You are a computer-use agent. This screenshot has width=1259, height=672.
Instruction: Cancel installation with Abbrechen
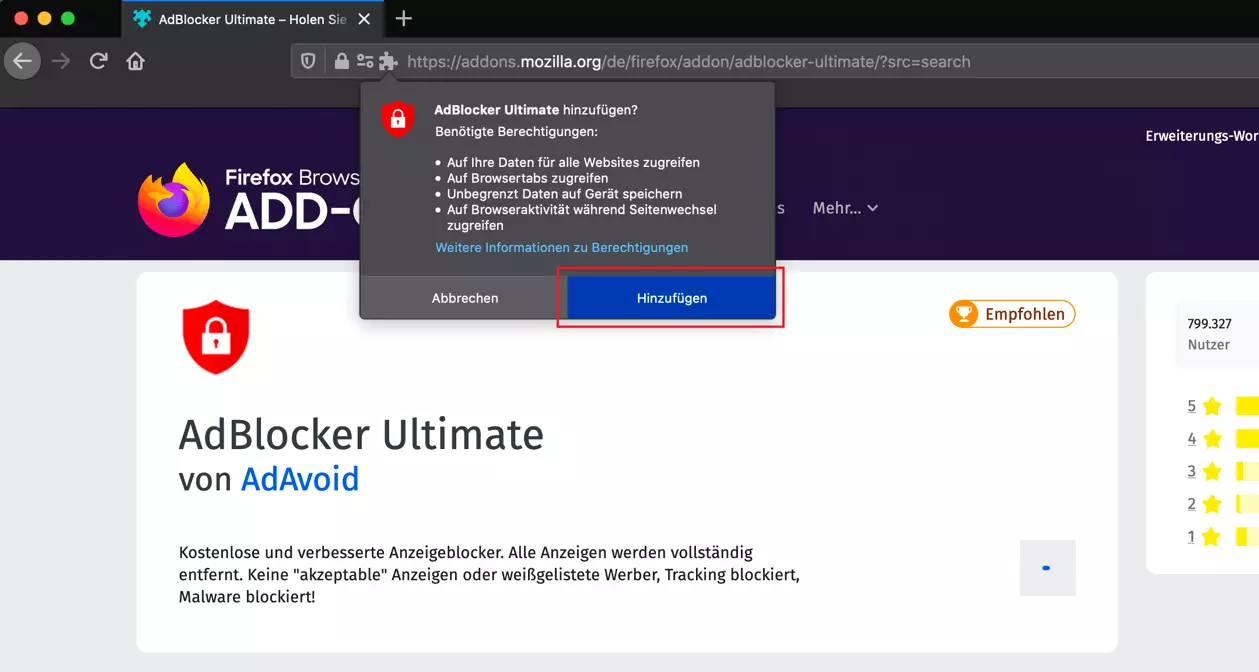464,298
